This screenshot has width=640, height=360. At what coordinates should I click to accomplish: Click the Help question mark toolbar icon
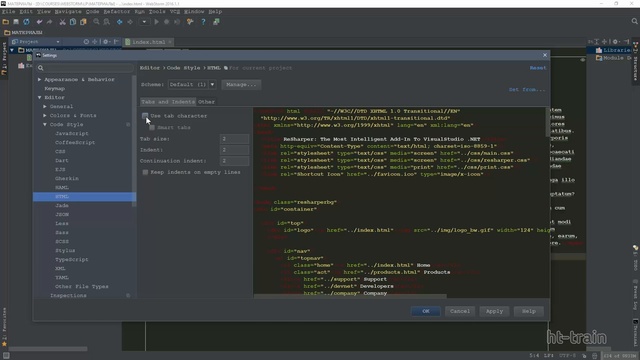point(203,22)
